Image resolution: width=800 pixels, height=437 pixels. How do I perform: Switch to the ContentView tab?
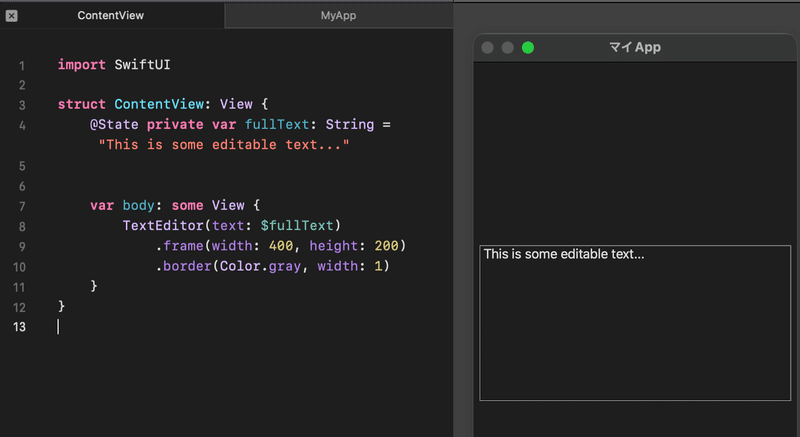111,15
